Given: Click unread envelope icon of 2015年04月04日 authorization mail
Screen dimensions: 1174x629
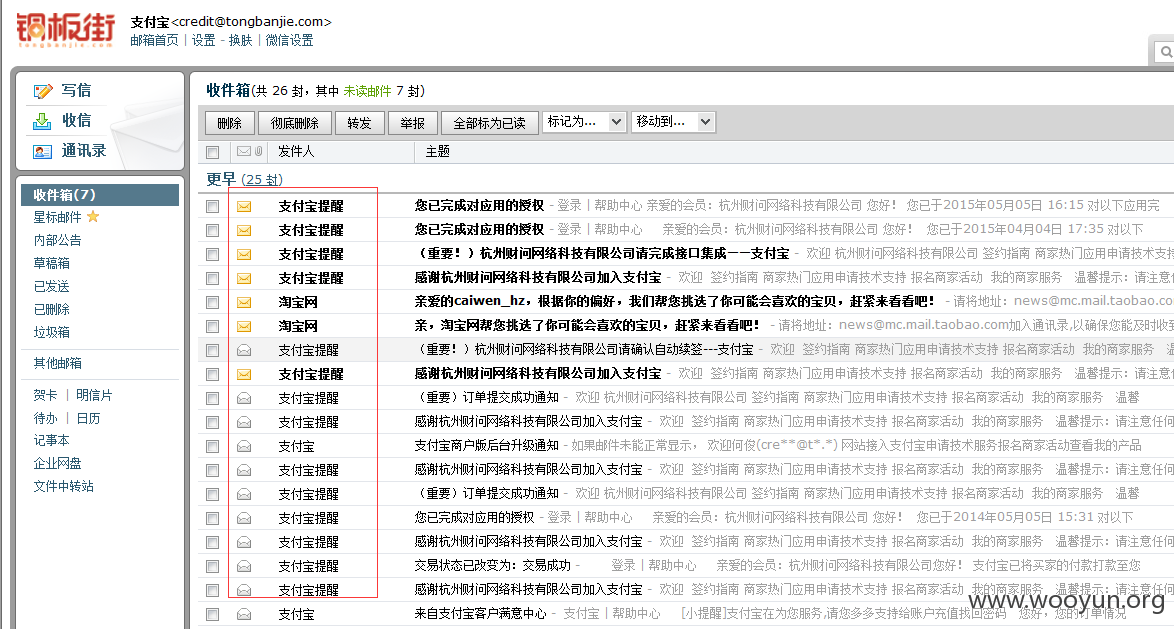Looking at the screenshot, I should coord(244,230).
